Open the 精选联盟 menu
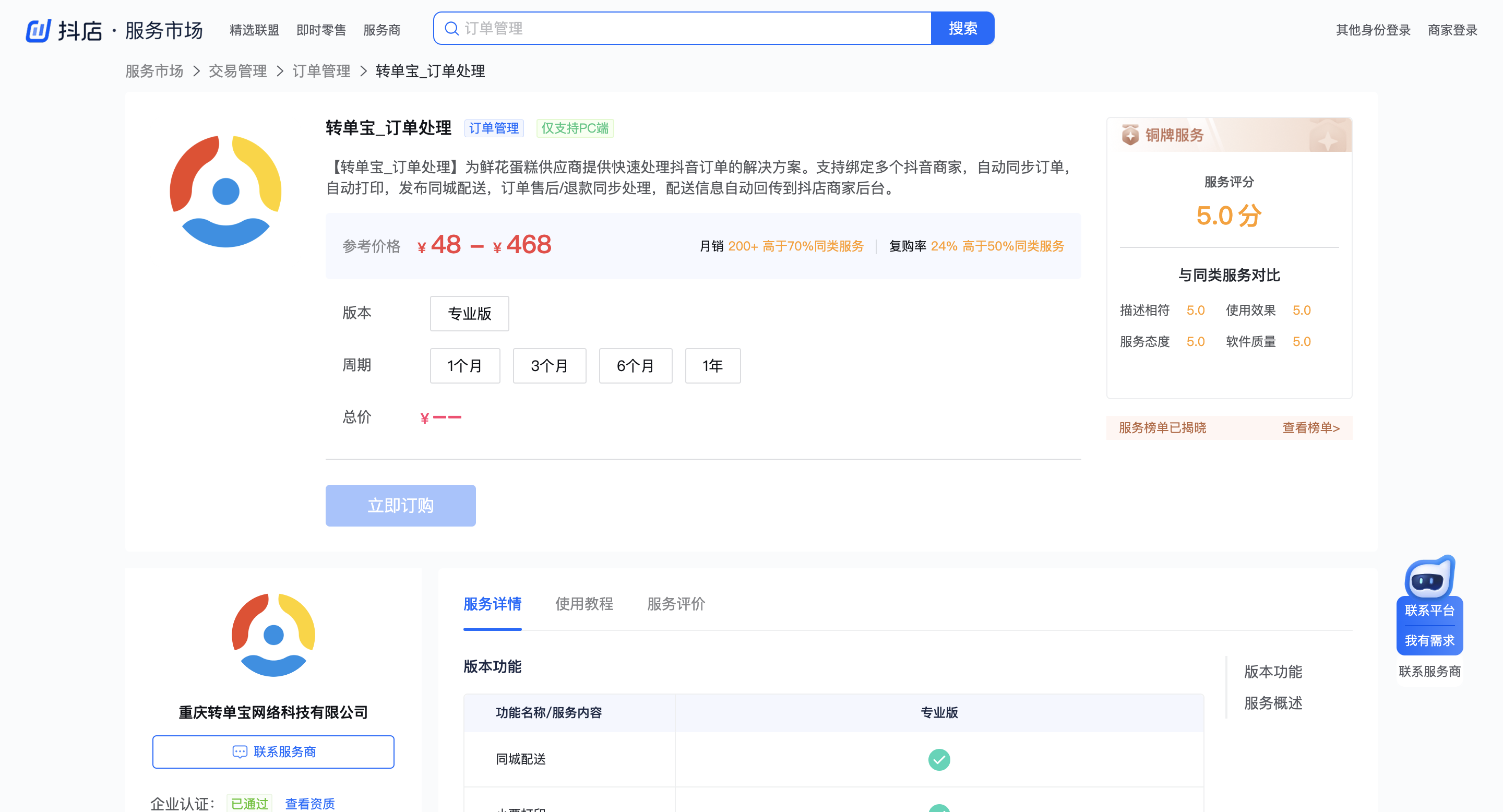The height and width of the screenshot is (812, 1503). pos(254,30)
